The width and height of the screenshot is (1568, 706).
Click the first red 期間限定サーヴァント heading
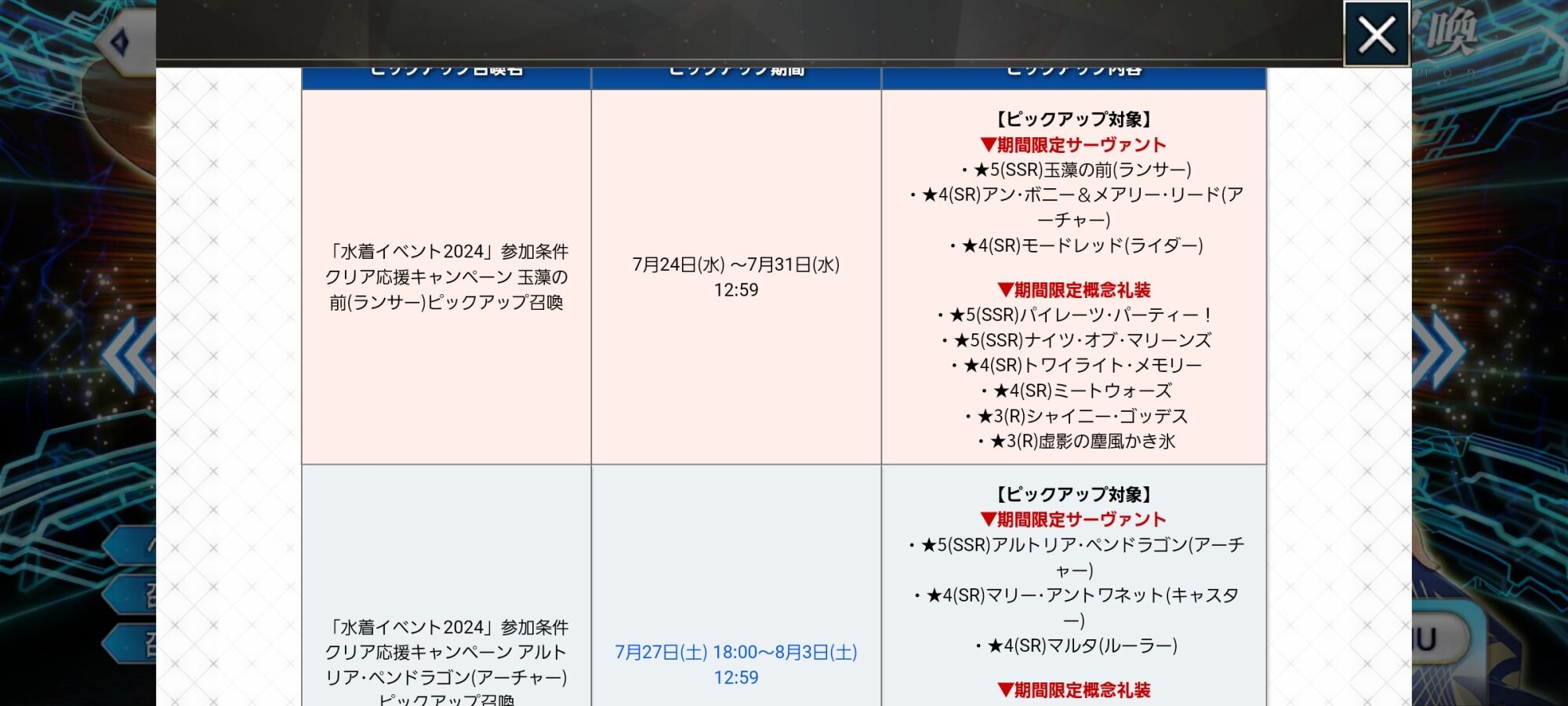[x=1073, y=145]
